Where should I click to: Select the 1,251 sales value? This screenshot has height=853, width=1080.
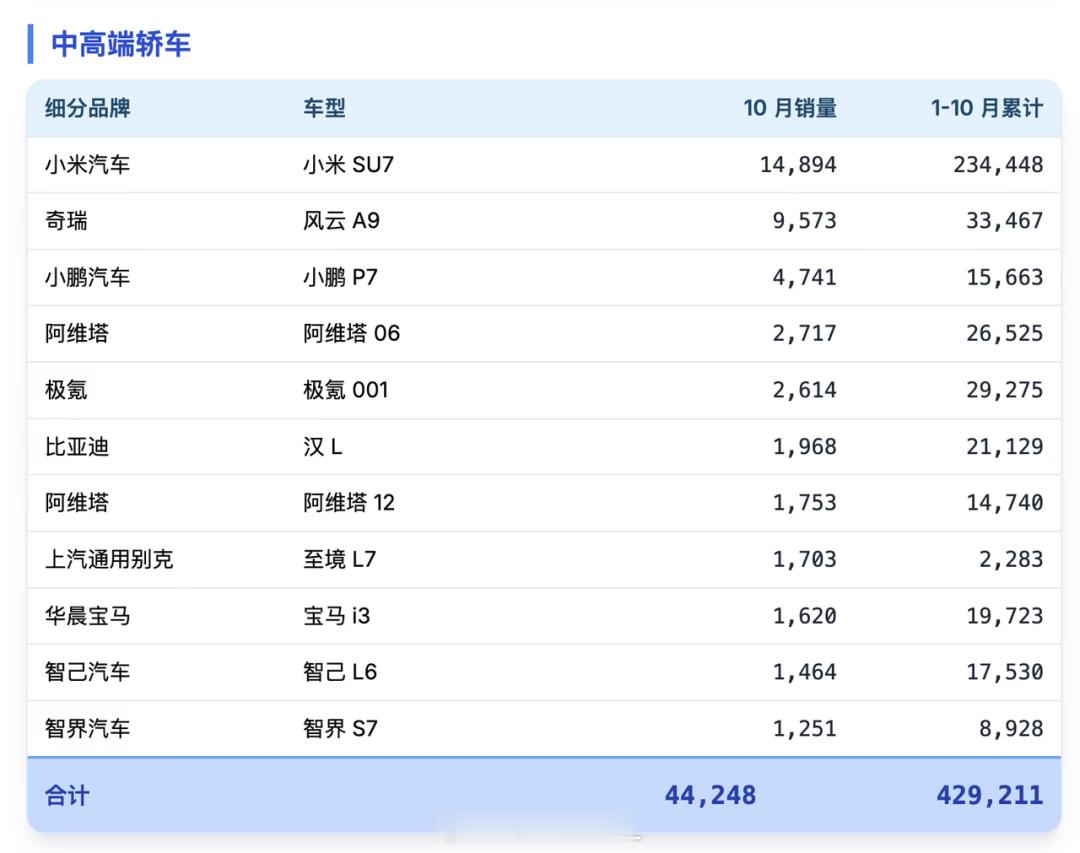pos(804,728)
